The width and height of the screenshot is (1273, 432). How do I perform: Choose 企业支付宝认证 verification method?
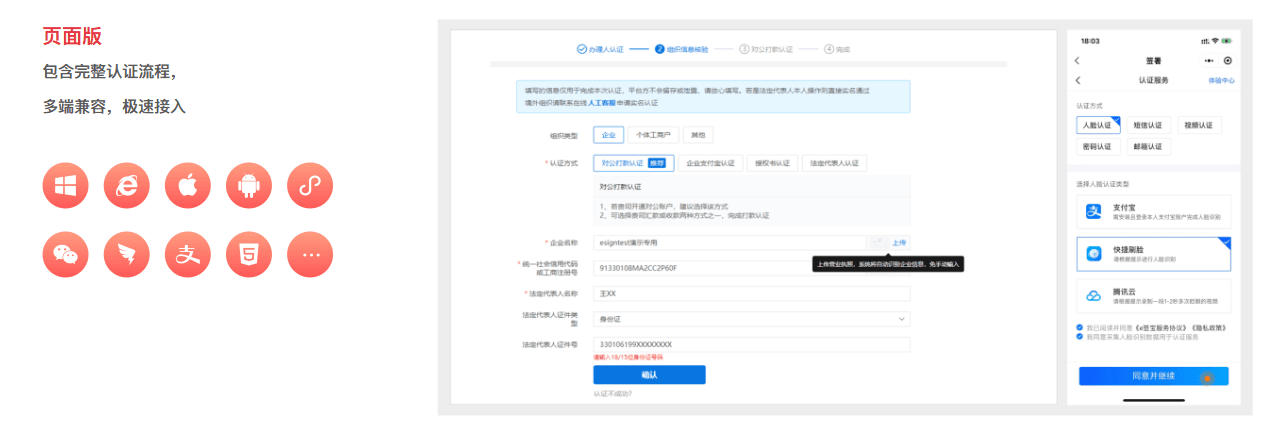click(710, 163)
